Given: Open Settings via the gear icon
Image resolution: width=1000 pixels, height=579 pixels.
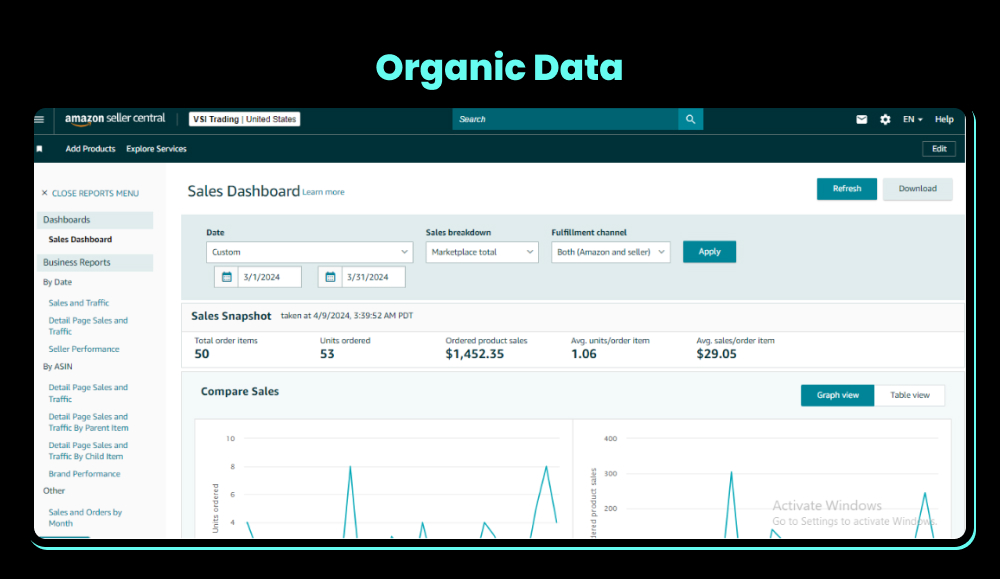Looking at the screenshot, I should coord(885,119).
